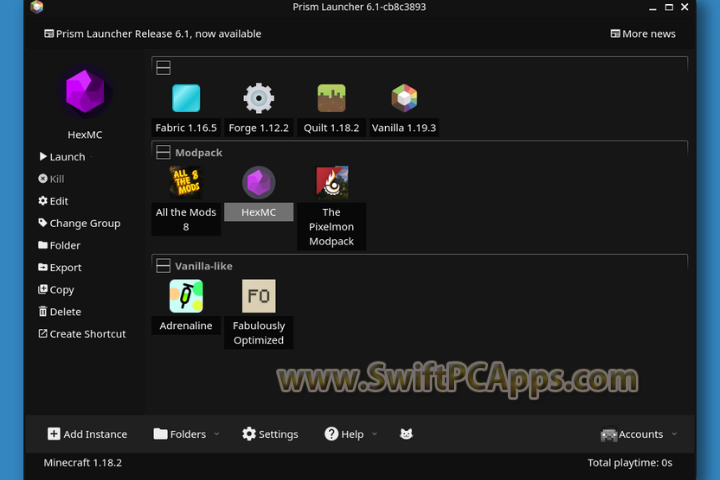
Task: Open the Accounts dropdown arrow
Action: click(x=674, y=434)
